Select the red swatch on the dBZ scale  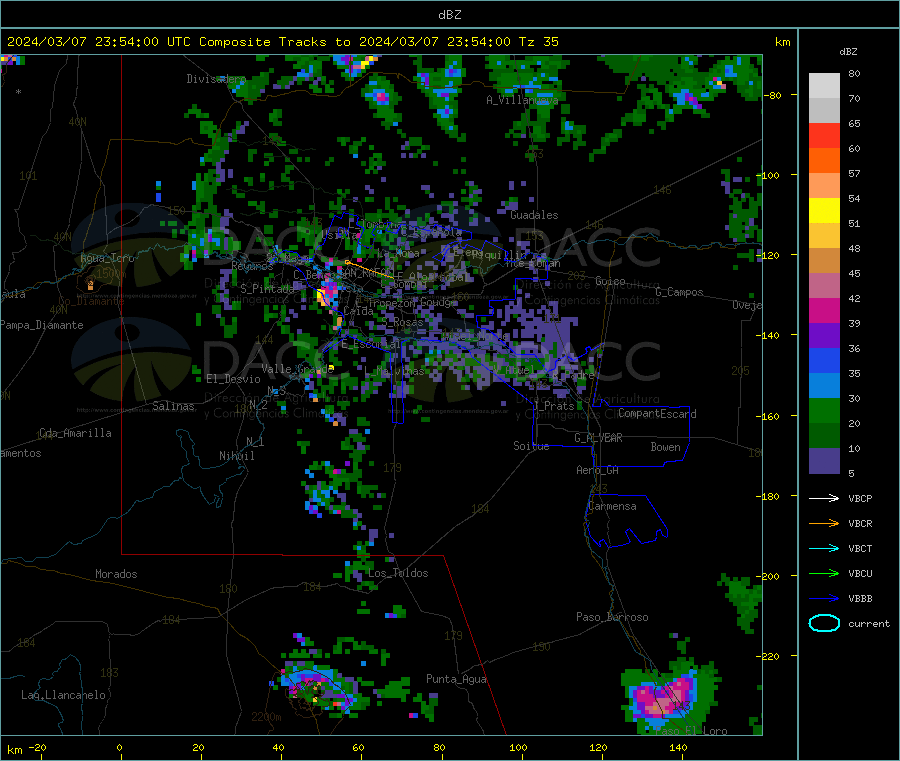click(x=824, y=135)
